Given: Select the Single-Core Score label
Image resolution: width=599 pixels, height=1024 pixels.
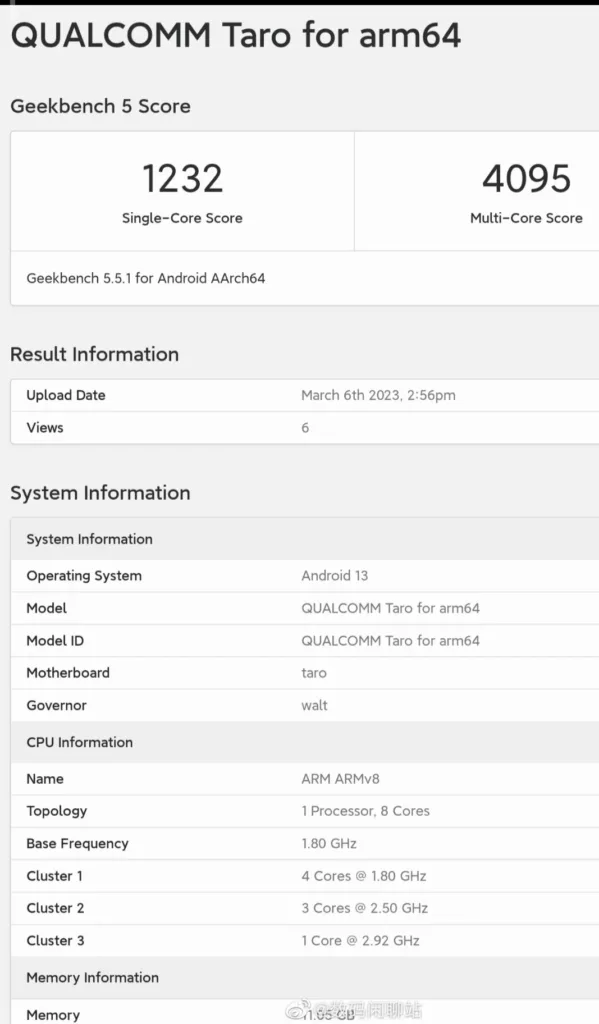Looking at the screenshot, I should click(182, 218).
